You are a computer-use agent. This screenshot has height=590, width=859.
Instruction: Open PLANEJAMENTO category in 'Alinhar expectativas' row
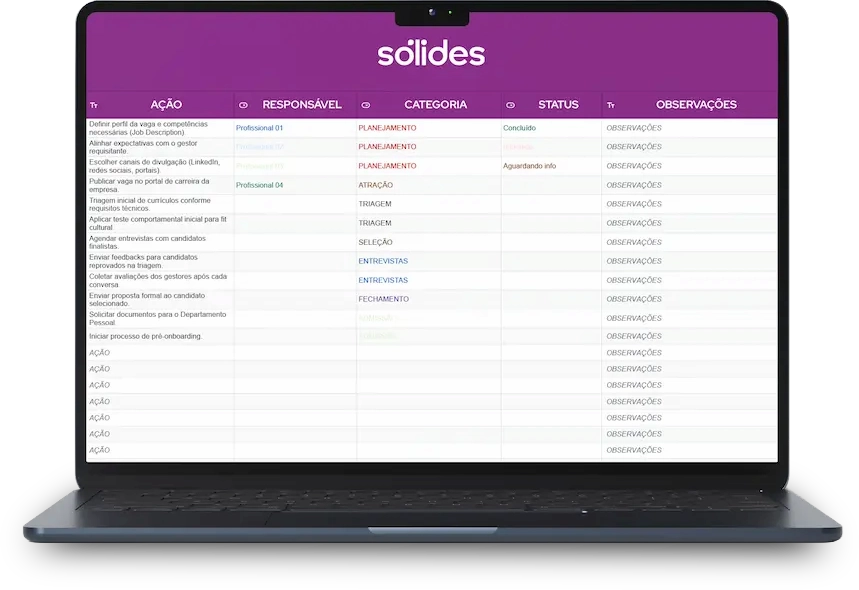click(429, 147)
